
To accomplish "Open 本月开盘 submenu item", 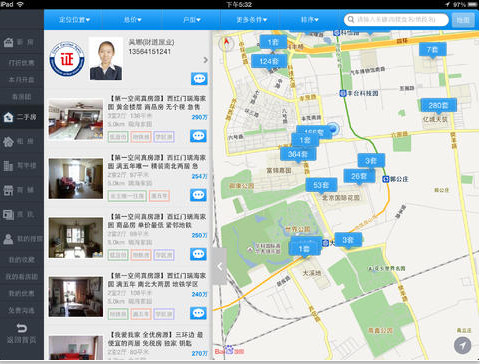I will click(x=22, y=80).
